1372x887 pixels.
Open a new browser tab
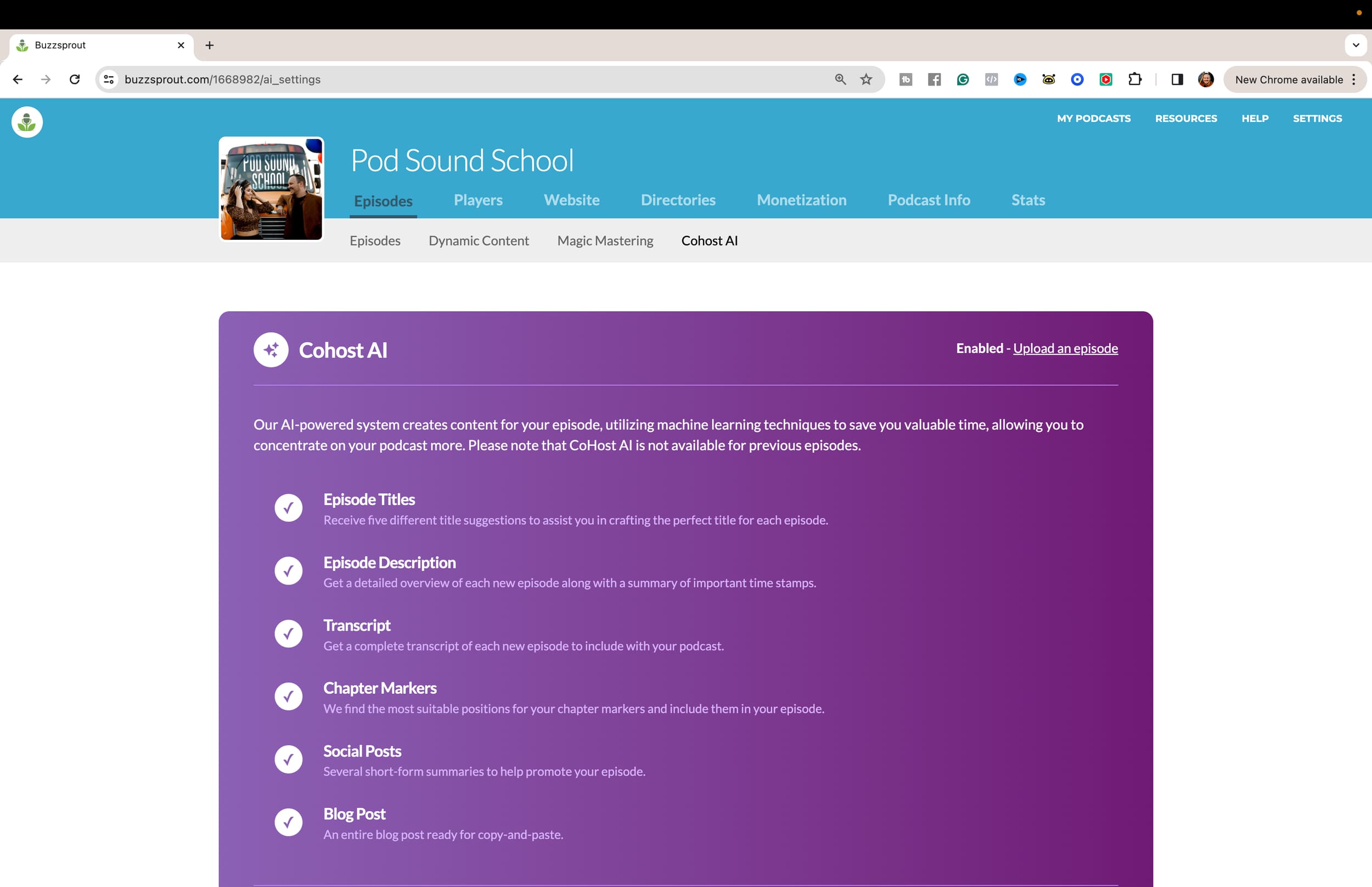[210, 45]
